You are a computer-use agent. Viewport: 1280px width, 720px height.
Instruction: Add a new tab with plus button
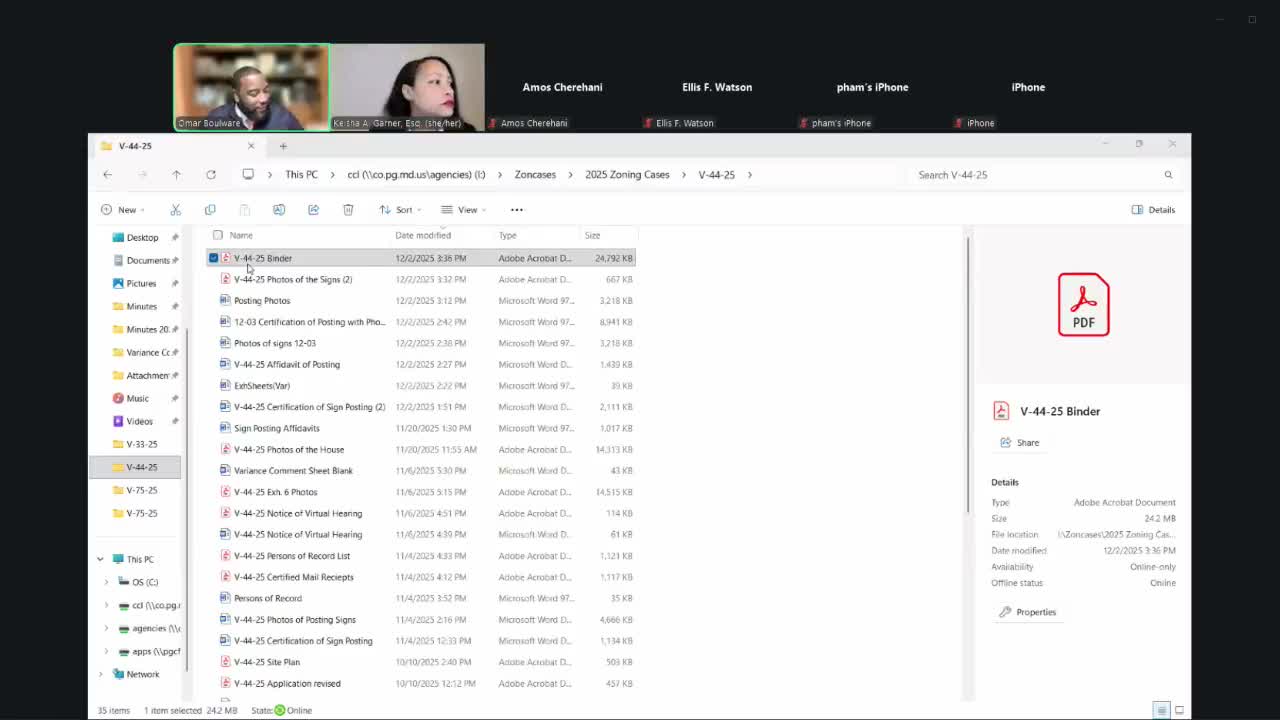point(283,146)
